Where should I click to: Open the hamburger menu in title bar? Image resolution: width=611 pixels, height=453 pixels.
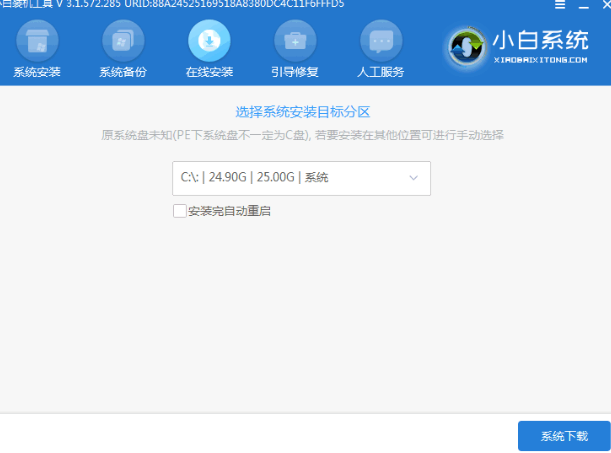(560, 5)
